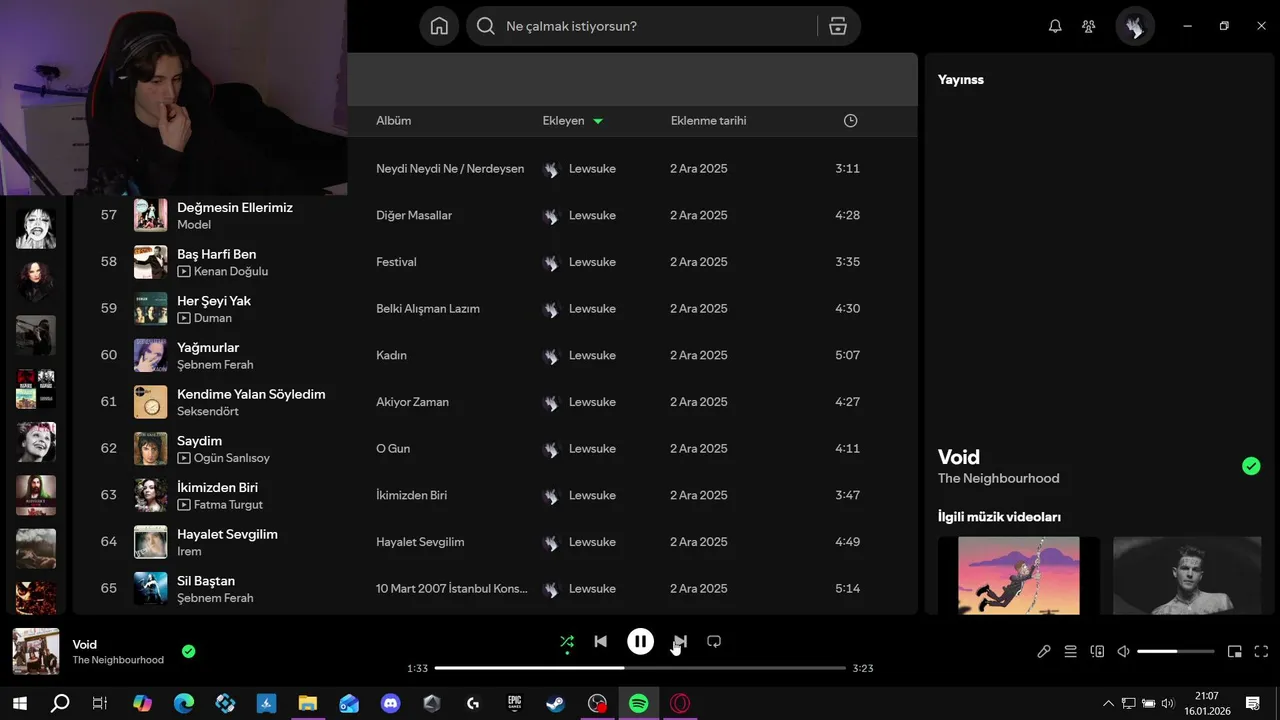This screenshot has width=1280, height=720.
Task: Open File Explorer from the taskbar
Action: 307,704
